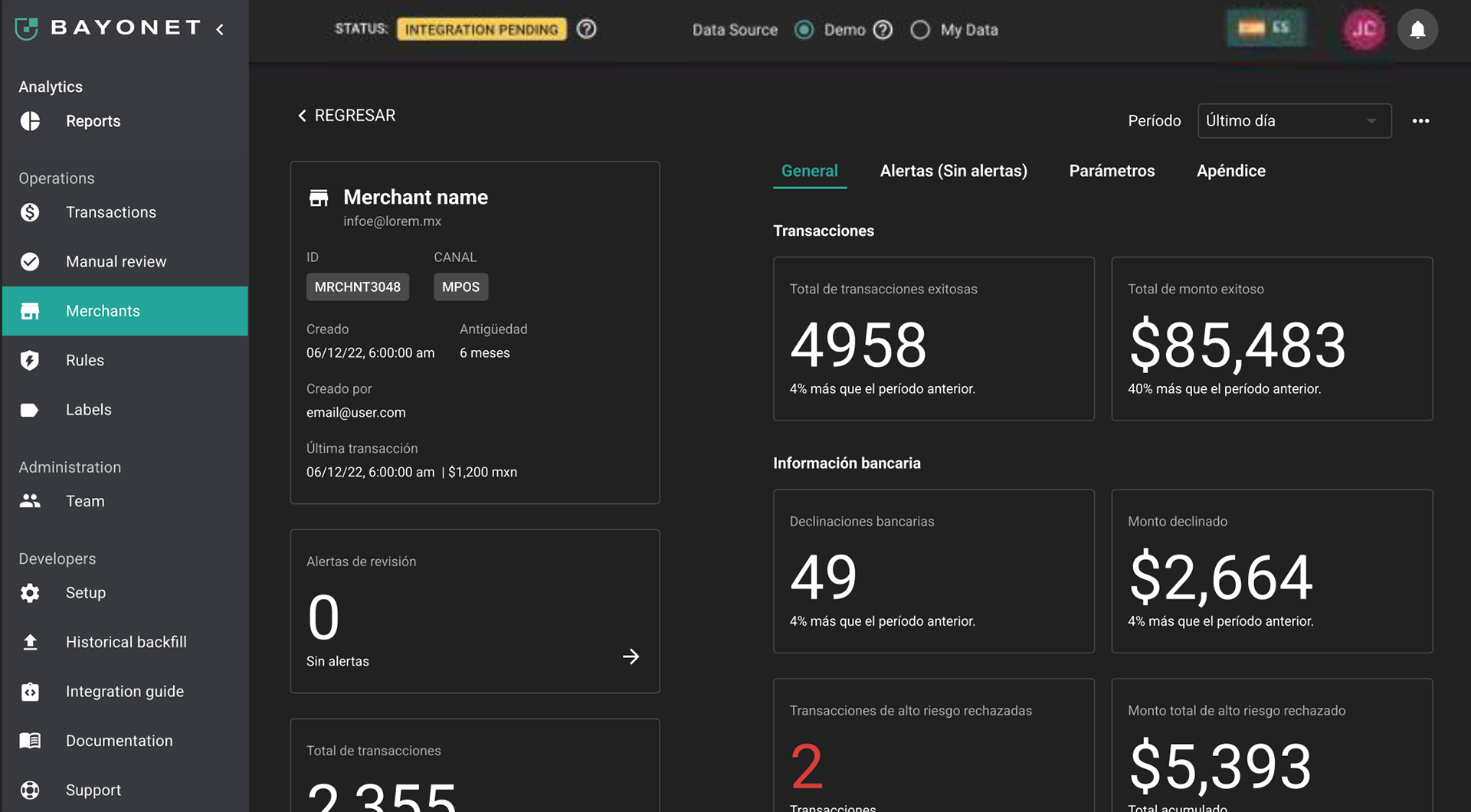The image size is (1471, 812).
Task: Click the Setup gear icon
Action: click(30, 593)
